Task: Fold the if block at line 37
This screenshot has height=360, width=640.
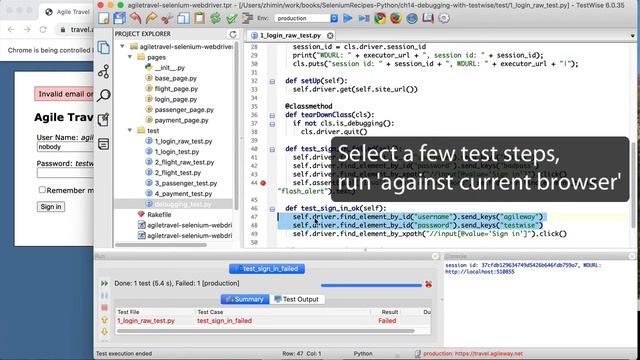Action: 272,124
